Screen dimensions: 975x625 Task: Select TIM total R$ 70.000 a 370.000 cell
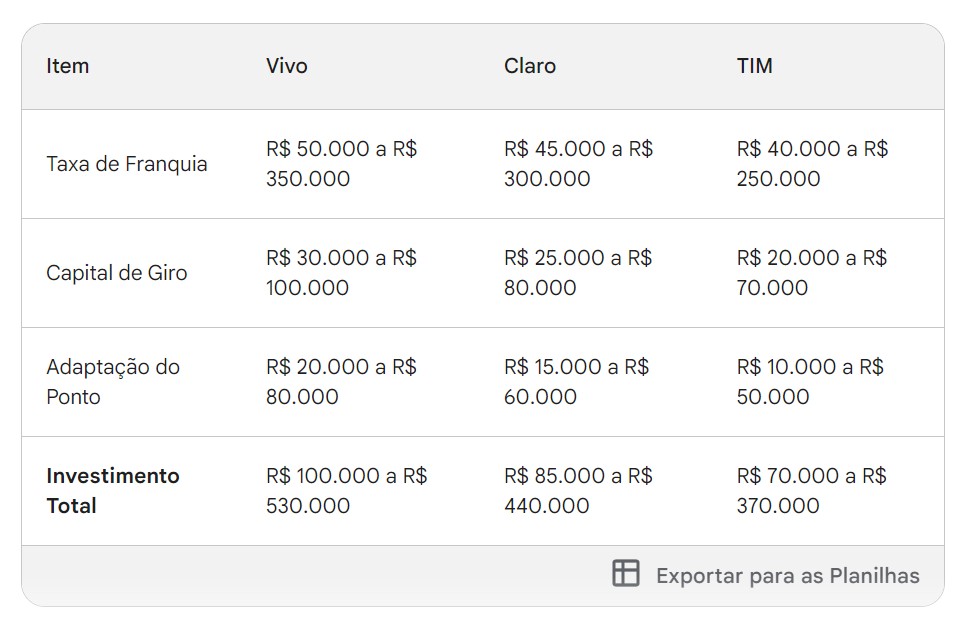click(x=811, y=490)
